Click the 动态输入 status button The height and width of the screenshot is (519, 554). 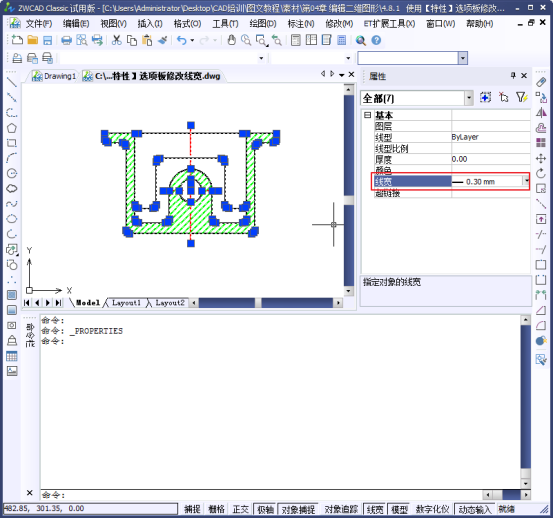pyautogui.click(x=475, y=509)
